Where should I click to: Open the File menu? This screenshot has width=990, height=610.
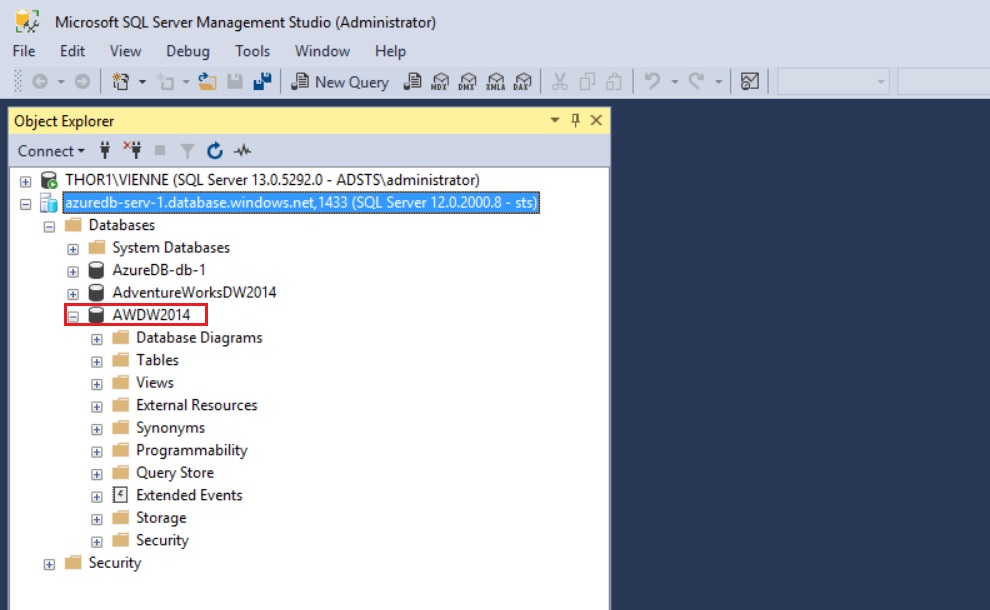[24, 51]
